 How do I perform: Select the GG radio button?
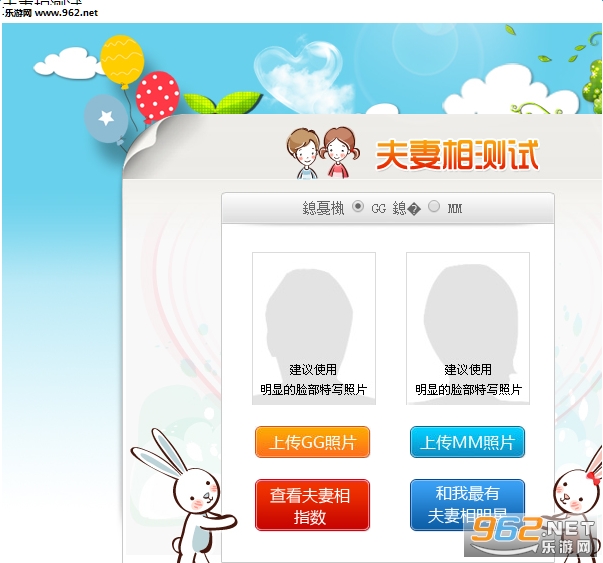[x=358, y=207]
